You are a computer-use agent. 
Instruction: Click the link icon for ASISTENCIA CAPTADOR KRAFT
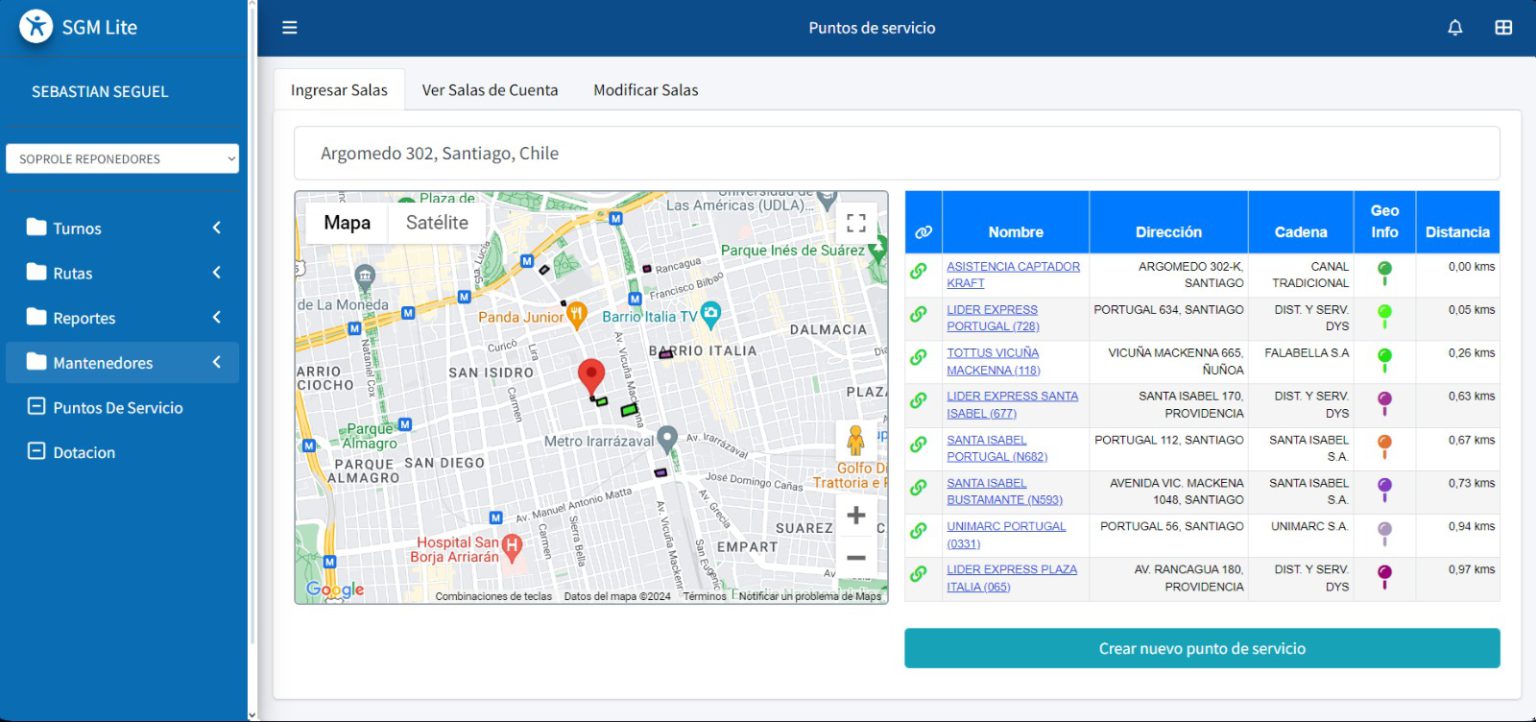[x=918, y=271]
